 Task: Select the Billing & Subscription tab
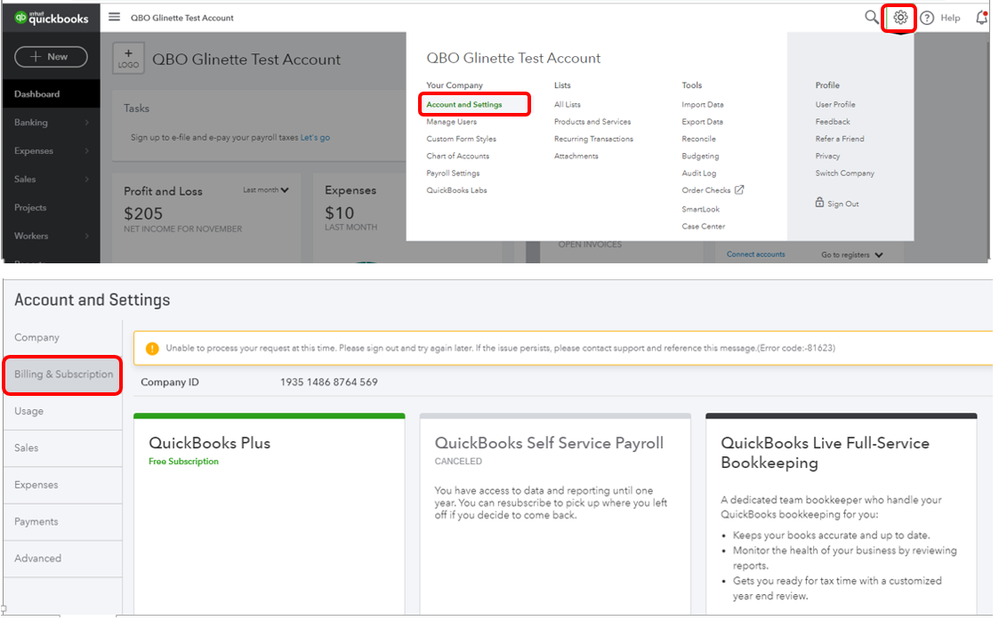[x=63, y=374]
